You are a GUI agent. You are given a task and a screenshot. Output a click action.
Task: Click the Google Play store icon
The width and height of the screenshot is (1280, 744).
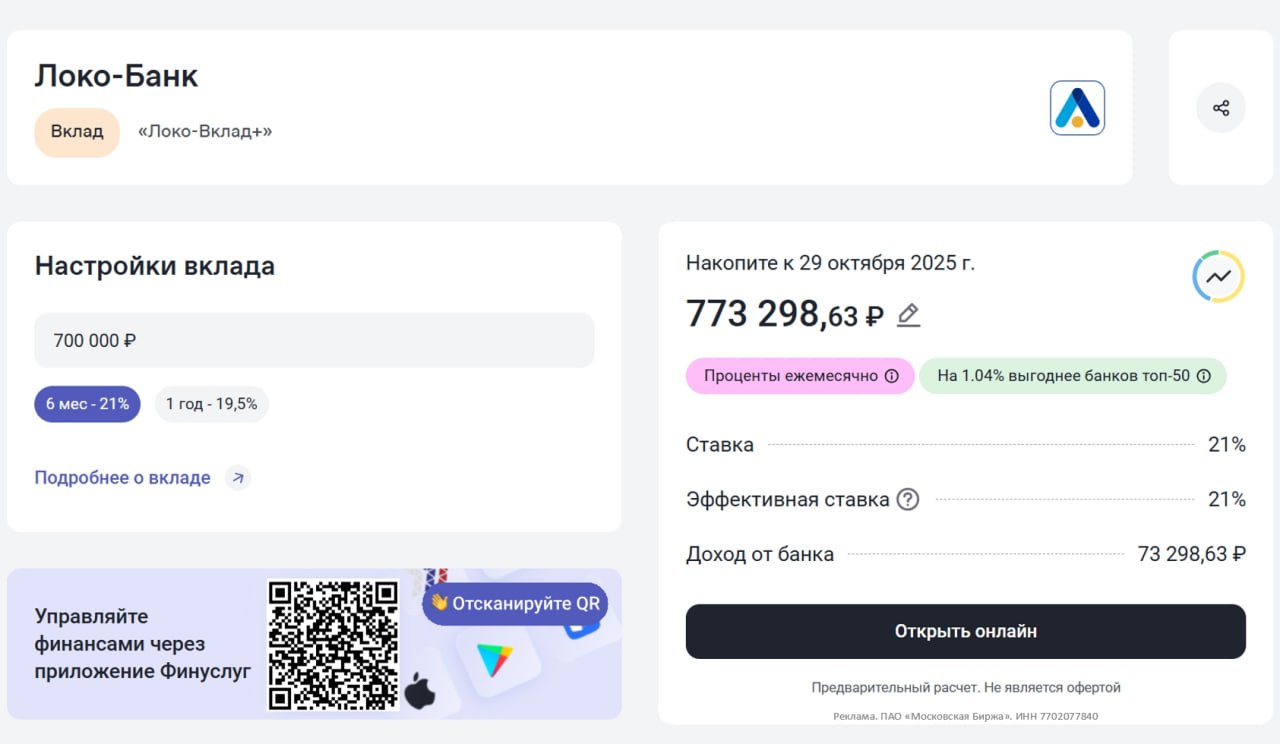(493, 660)
